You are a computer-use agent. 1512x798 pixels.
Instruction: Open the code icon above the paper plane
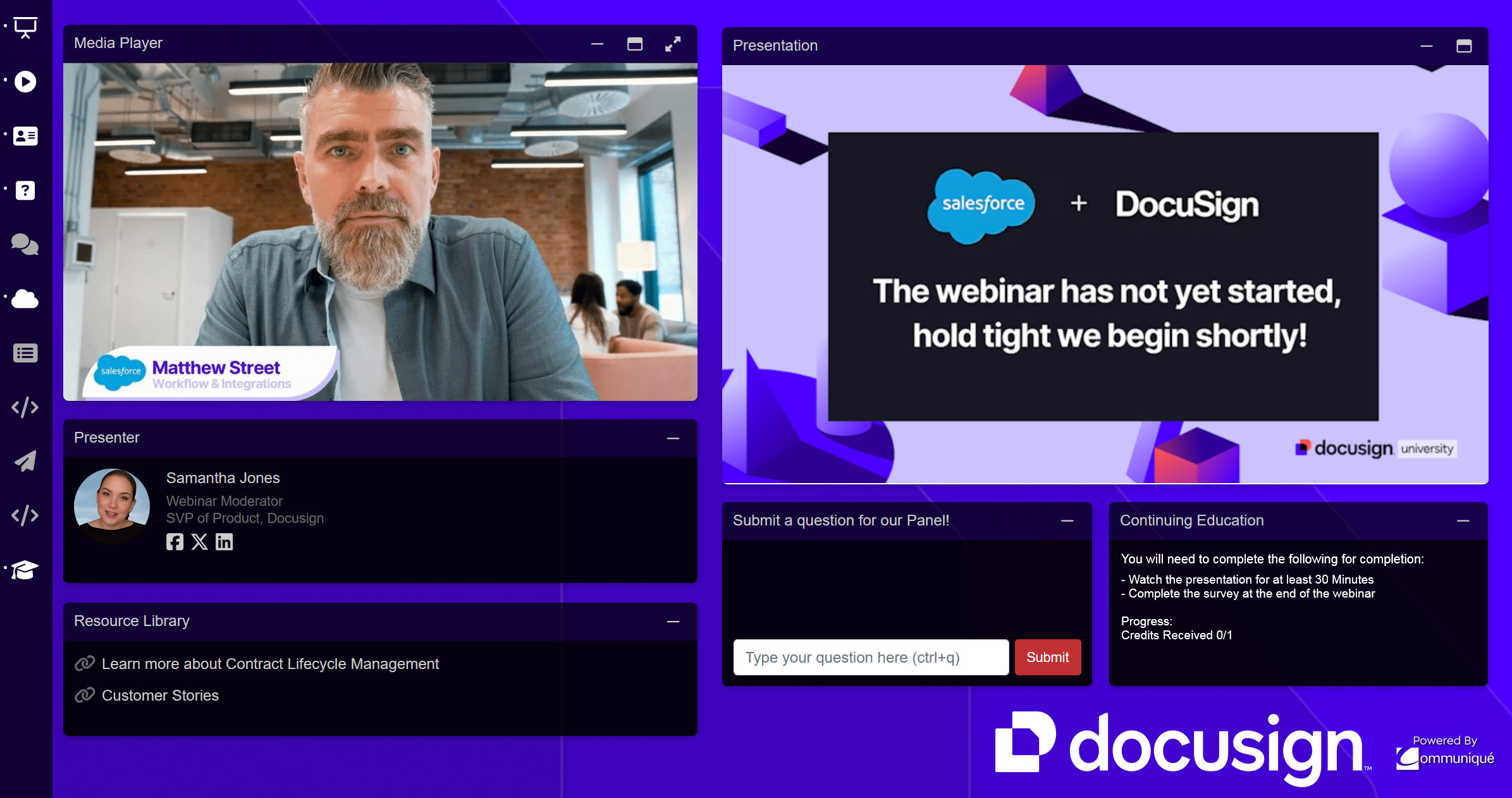coord(25,407)
